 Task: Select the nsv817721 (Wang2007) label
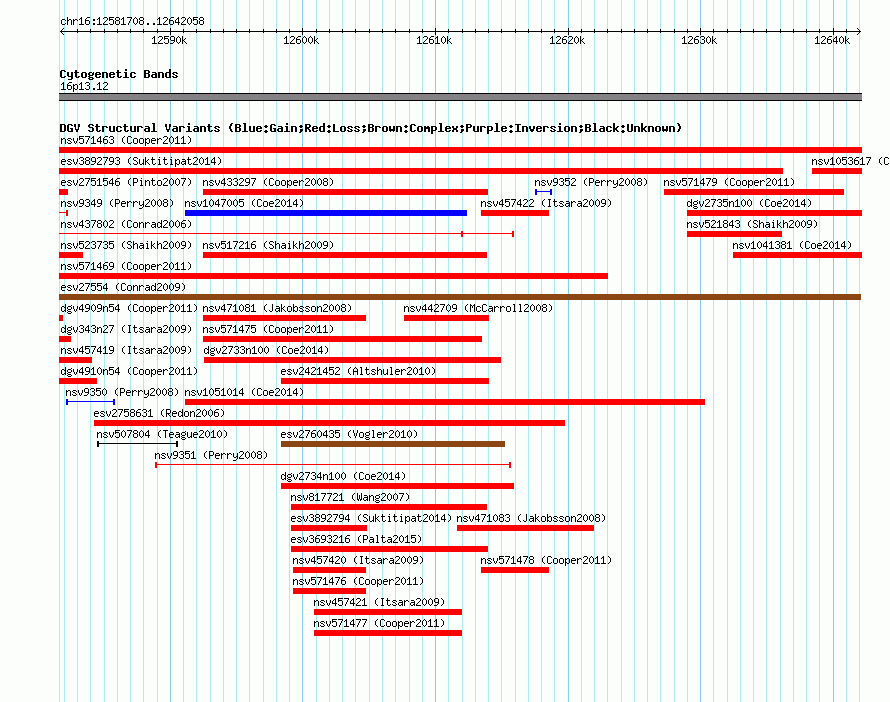350,497
